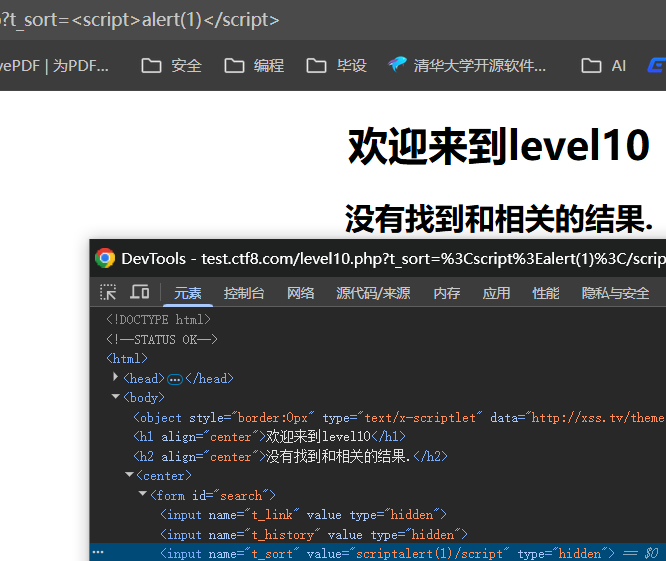666x561 pixels.
Task: Click the address bar URL text
Action: click(140, 20)
